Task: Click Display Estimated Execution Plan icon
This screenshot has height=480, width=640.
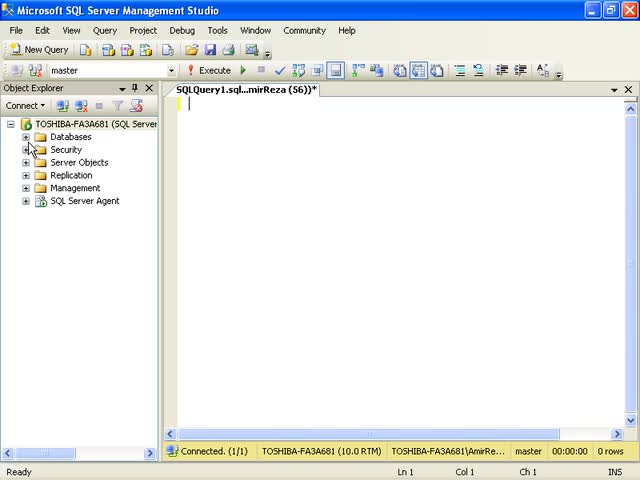Action: [299, 71]
